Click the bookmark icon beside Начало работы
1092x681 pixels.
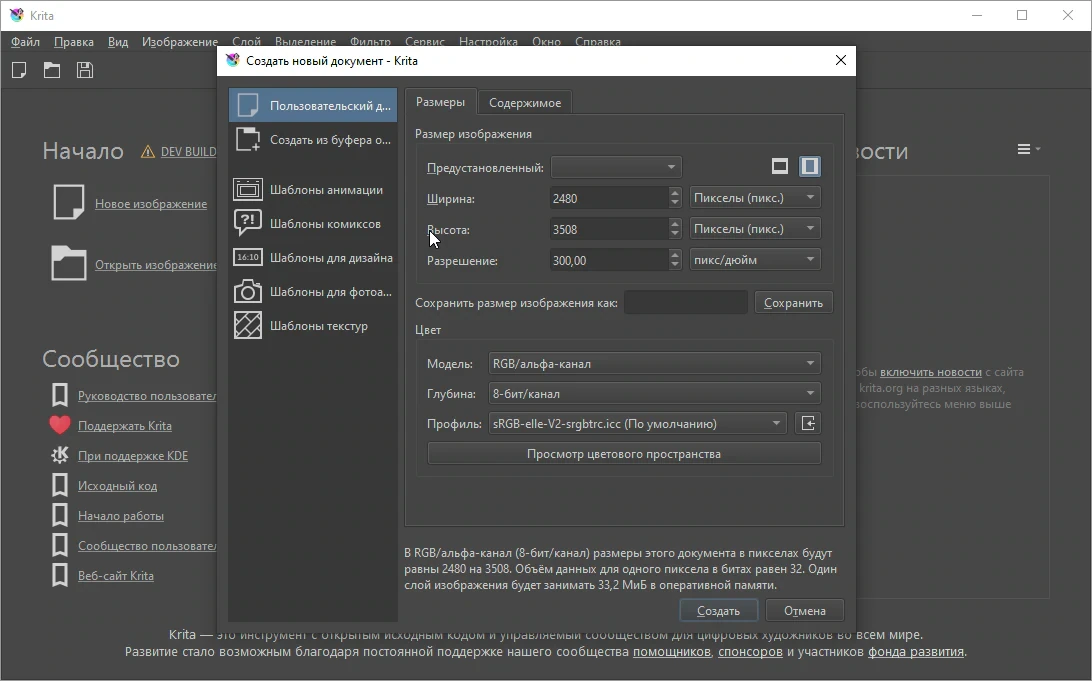pos(60,515)
